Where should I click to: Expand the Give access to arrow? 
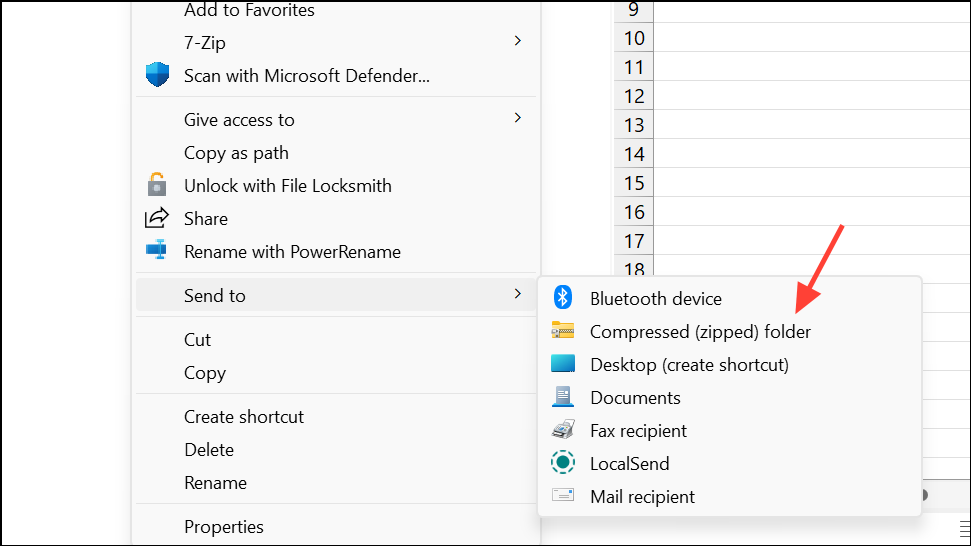(517, 118)
